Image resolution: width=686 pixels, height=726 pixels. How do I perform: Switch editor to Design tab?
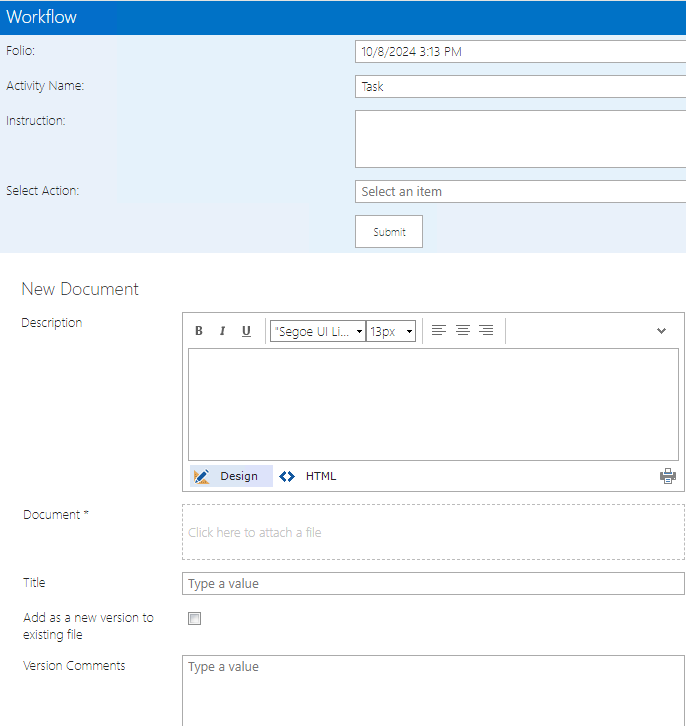point(231,476)
